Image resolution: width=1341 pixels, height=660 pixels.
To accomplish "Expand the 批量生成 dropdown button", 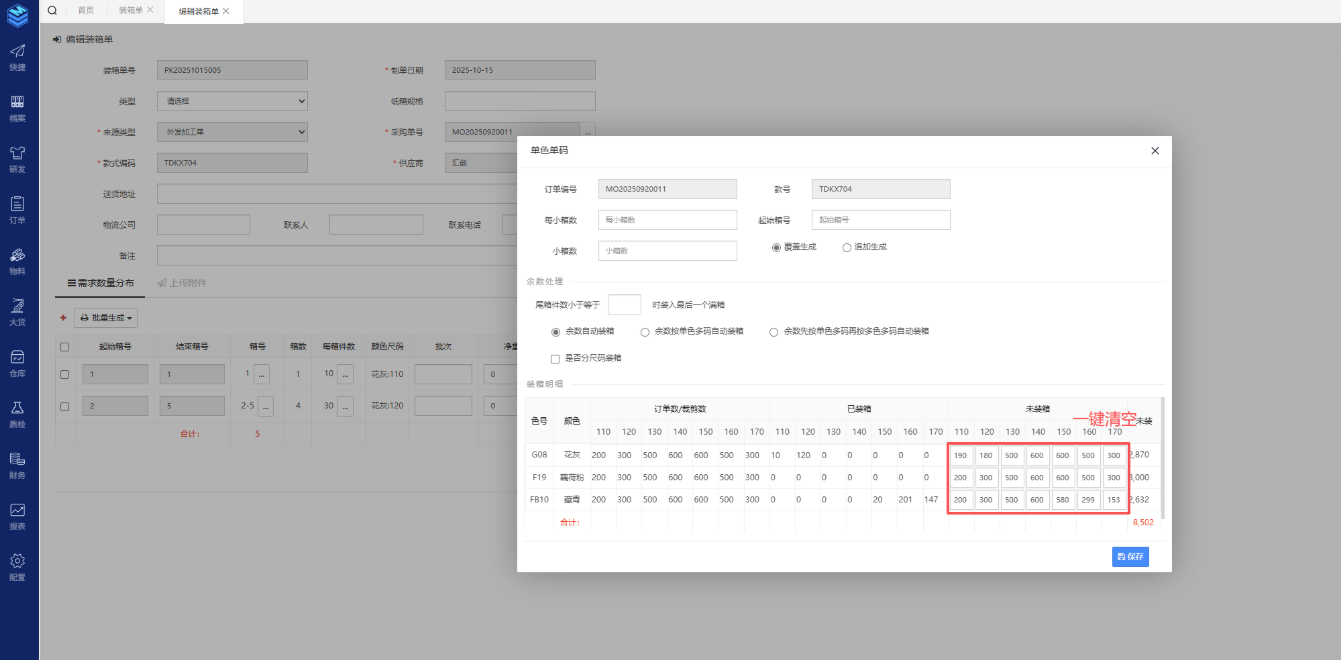I will coord(106,317).
